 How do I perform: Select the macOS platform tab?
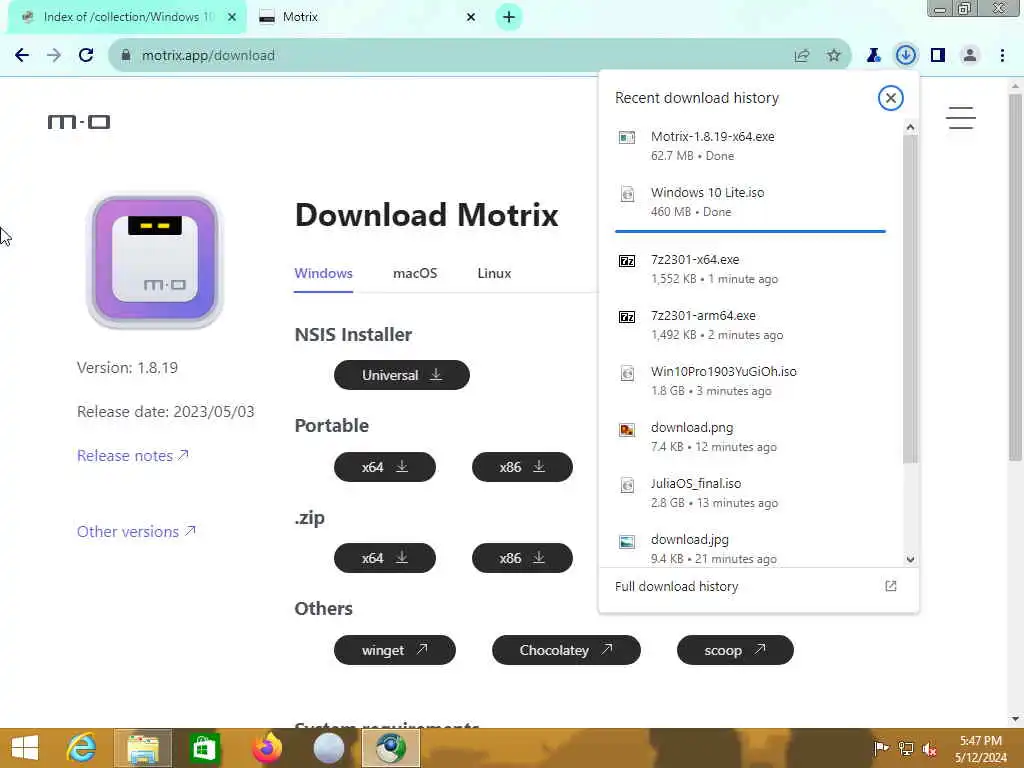415,274
